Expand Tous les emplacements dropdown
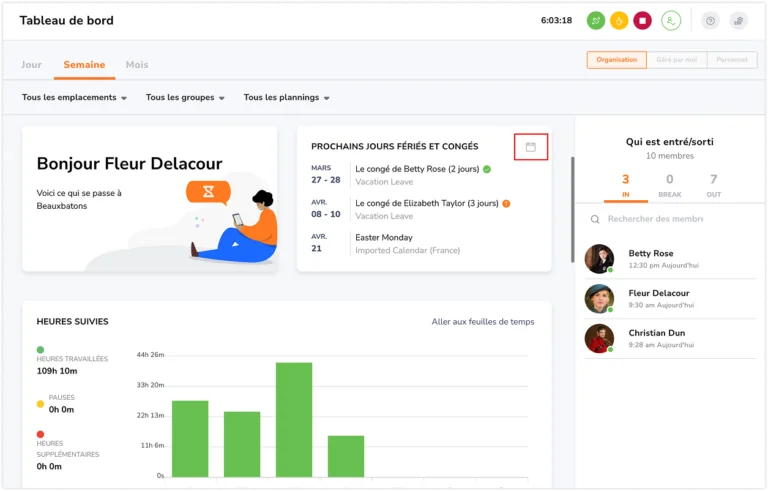768x491 pixels. 74,98
